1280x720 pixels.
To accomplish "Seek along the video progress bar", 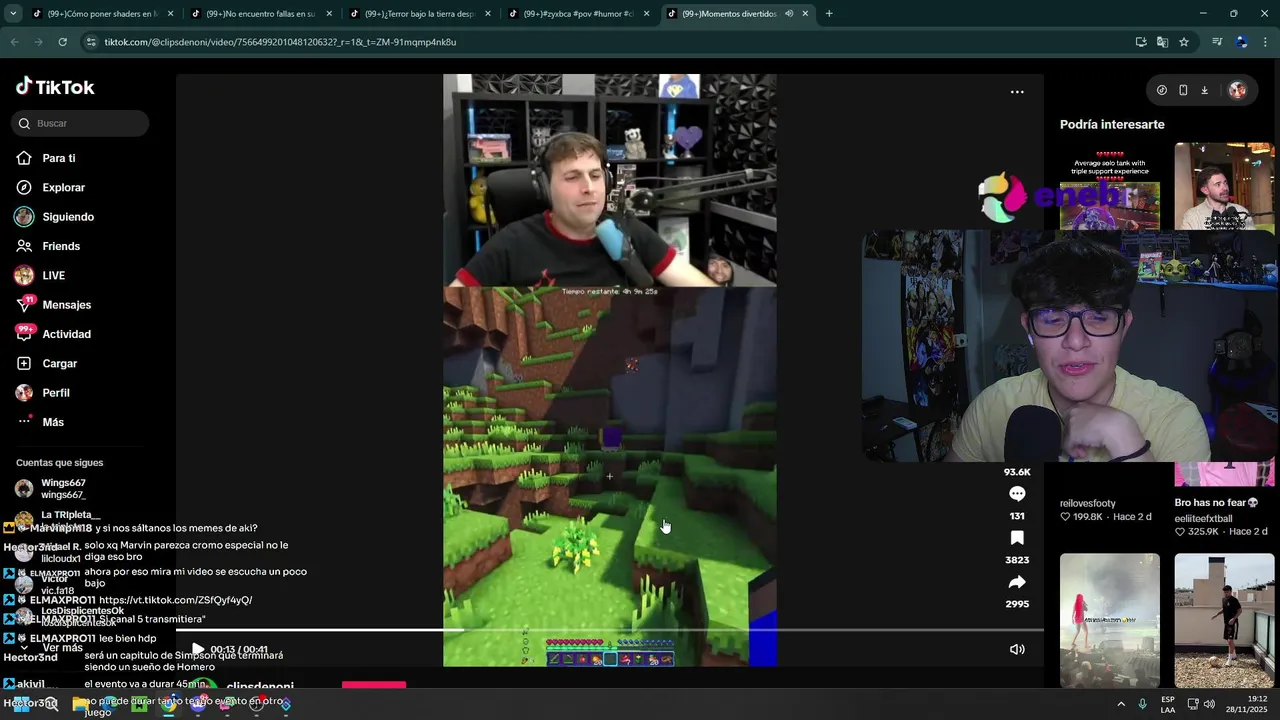I will pyautogui.click(x=610, y=630).
